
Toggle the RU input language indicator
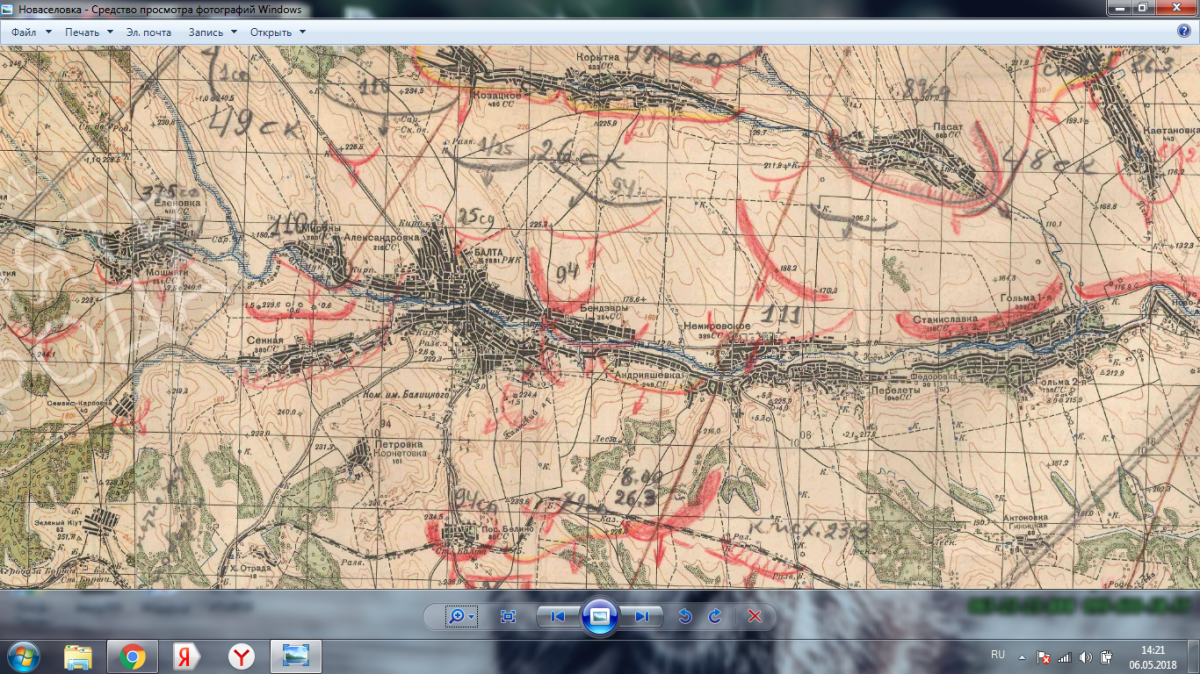tap(997, 654)
